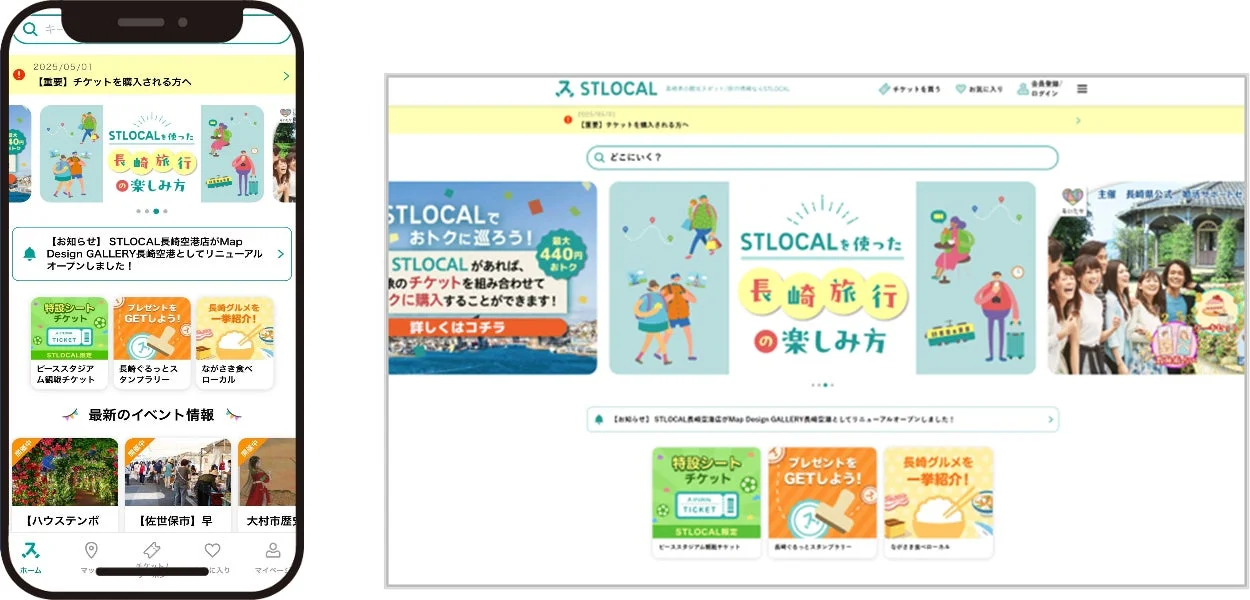Tap the search field at the phone's top
This screenshot has height=600, width=1250.
[x=152, y=29]
